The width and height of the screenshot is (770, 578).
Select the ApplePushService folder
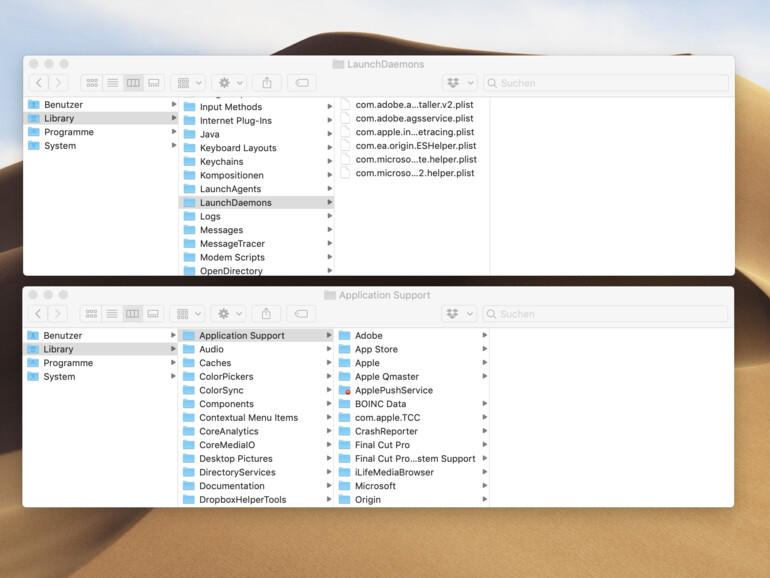pos(393,390)
